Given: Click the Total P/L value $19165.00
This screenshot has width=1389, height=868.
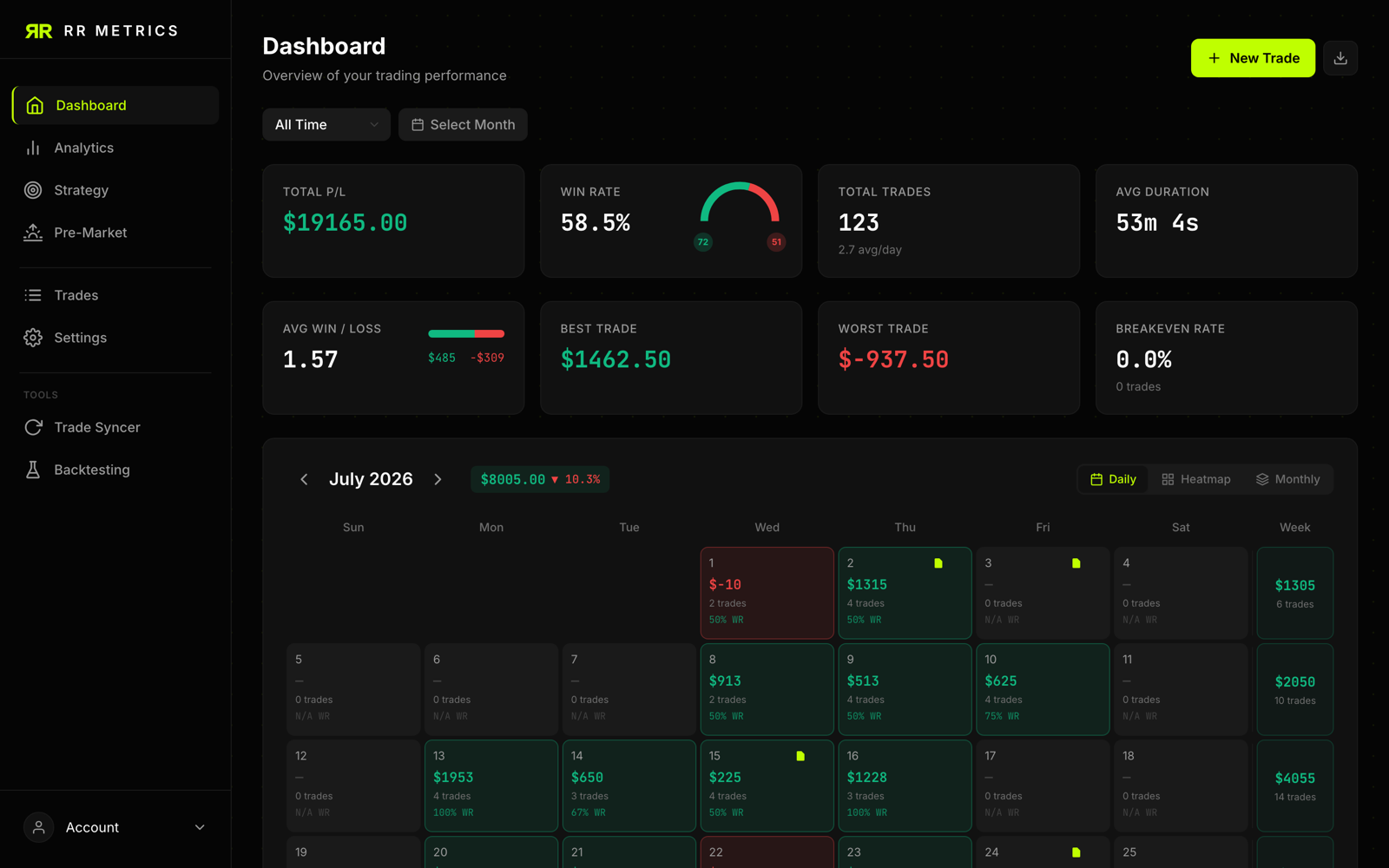Looking at the screenshot, I should click(x=345, y=223).
